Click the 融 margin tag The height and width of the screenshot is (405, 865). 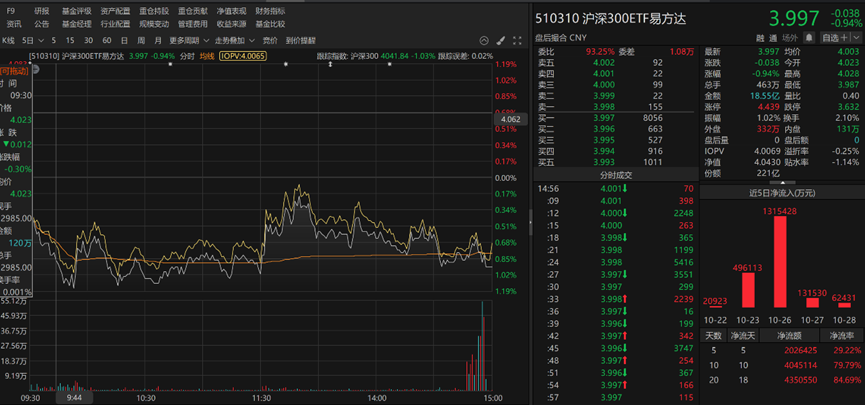tap(760, 38)
